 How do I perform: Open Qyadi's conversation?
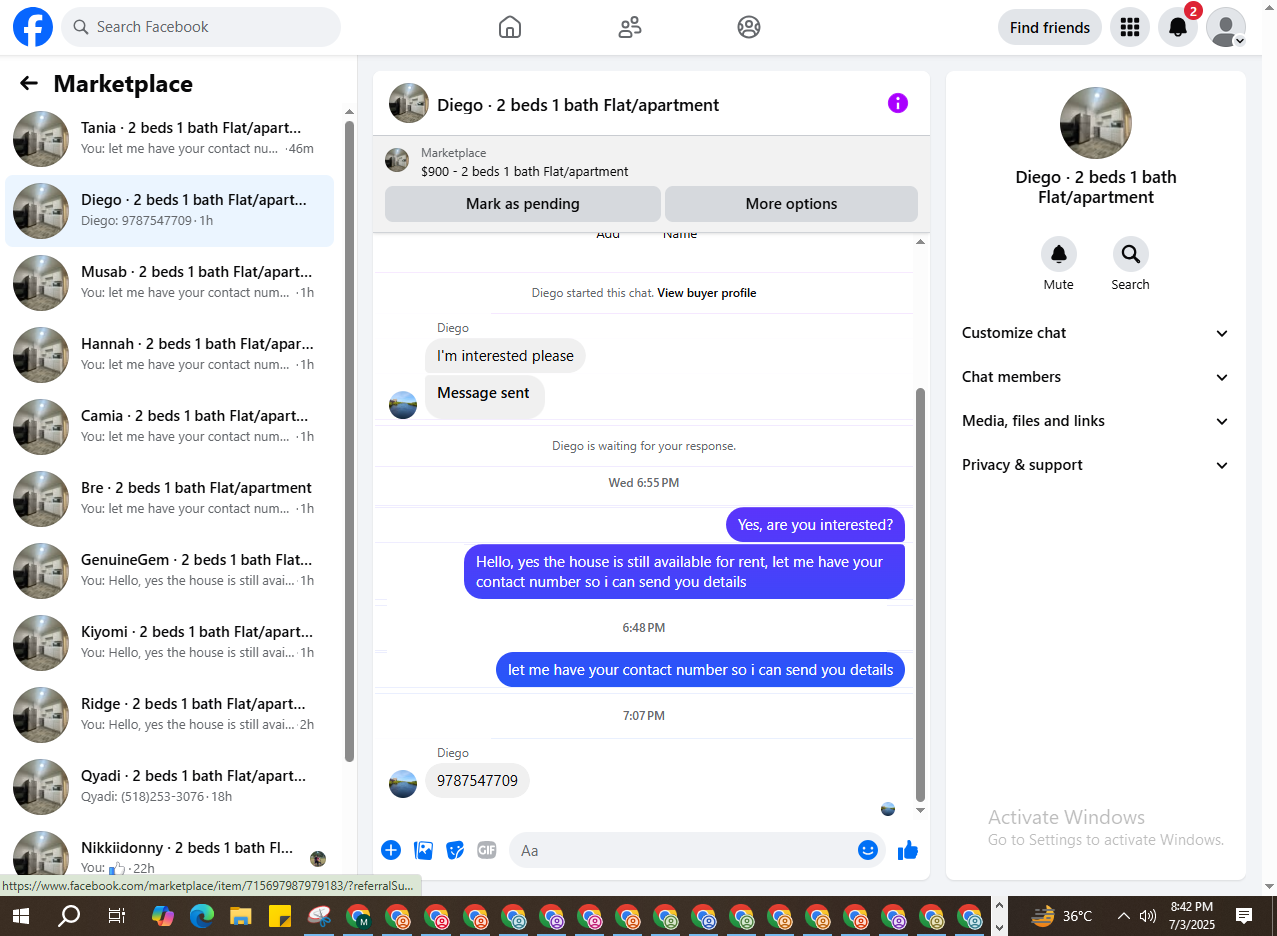coord(170,787)
